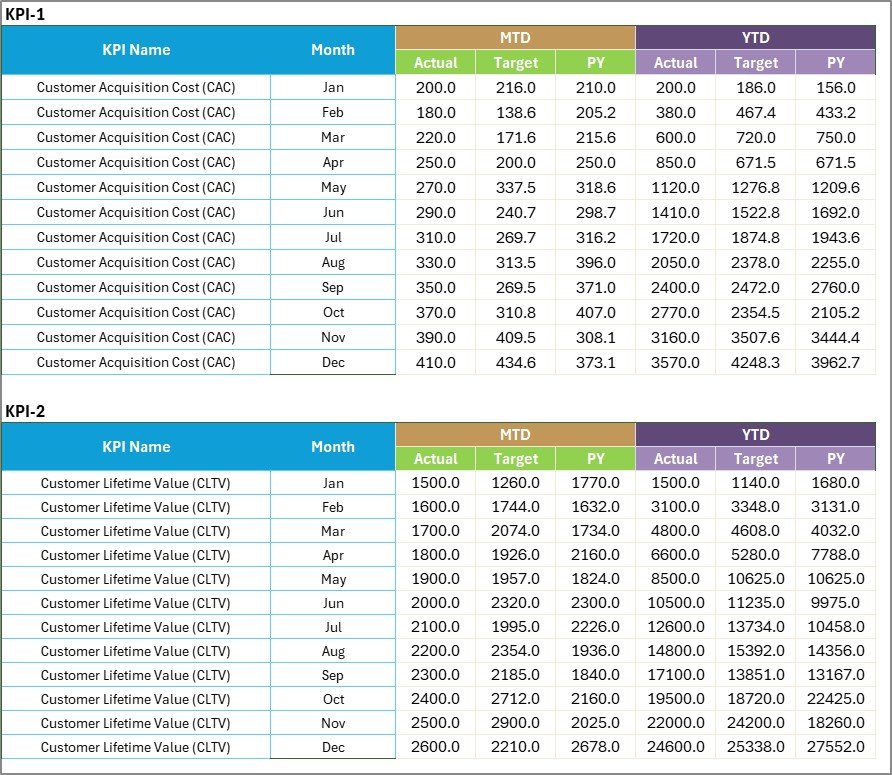Screen dimensions: 892x775
Task: Click the YTD header of the CAC table
Action: 756,36
